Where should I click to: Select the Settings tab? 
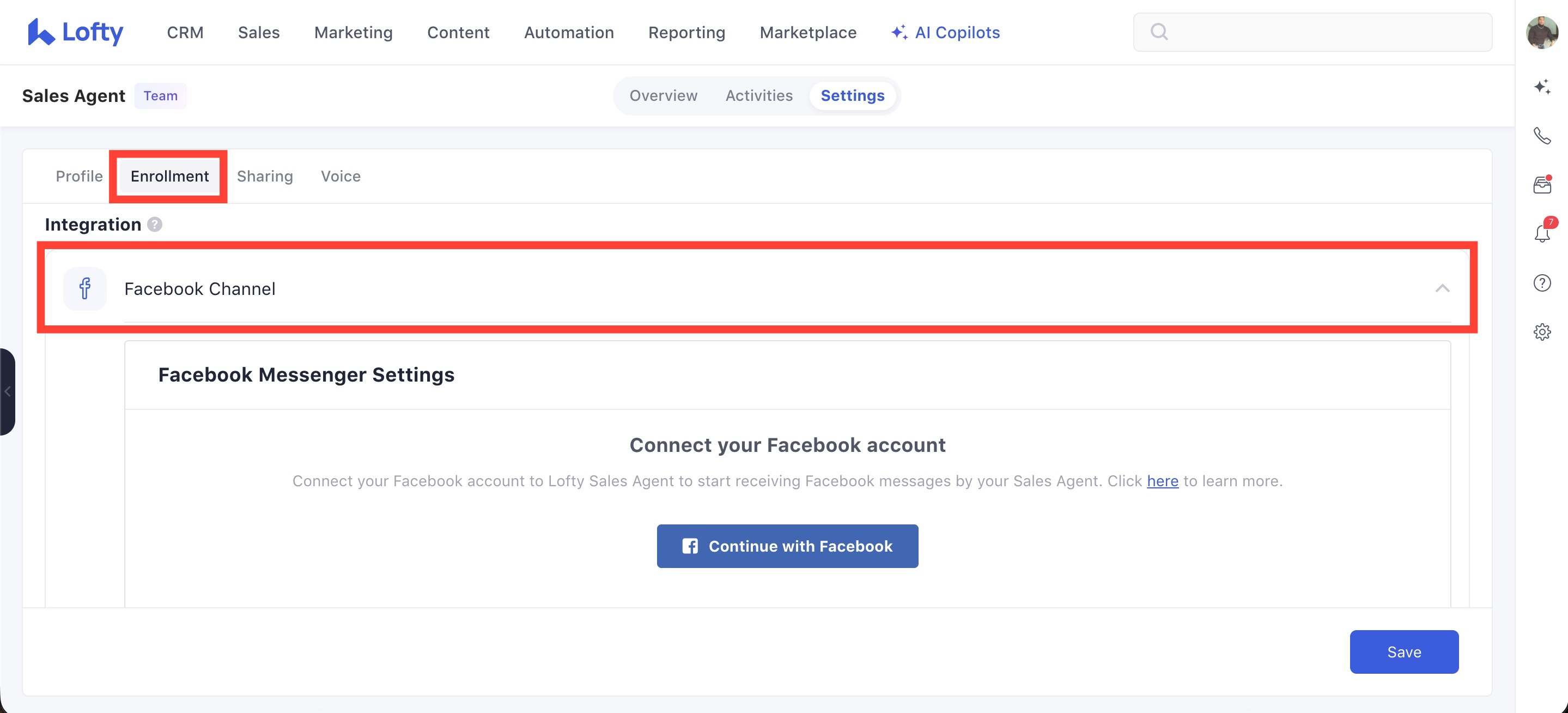pos(852,95)
